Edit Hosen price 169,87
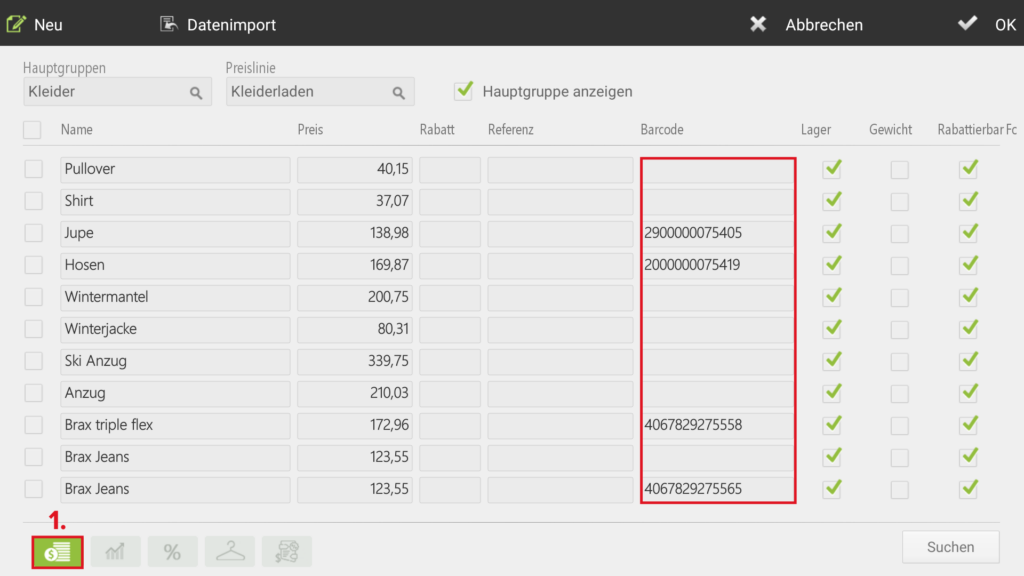 tap(355, 265)
